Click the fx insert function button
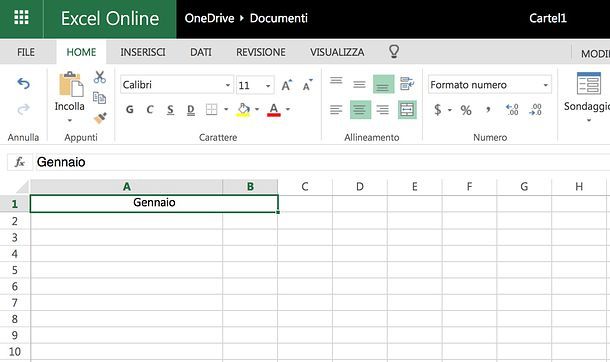The height and width of the screenshot is (362, 610). click(x=19, y=162)
